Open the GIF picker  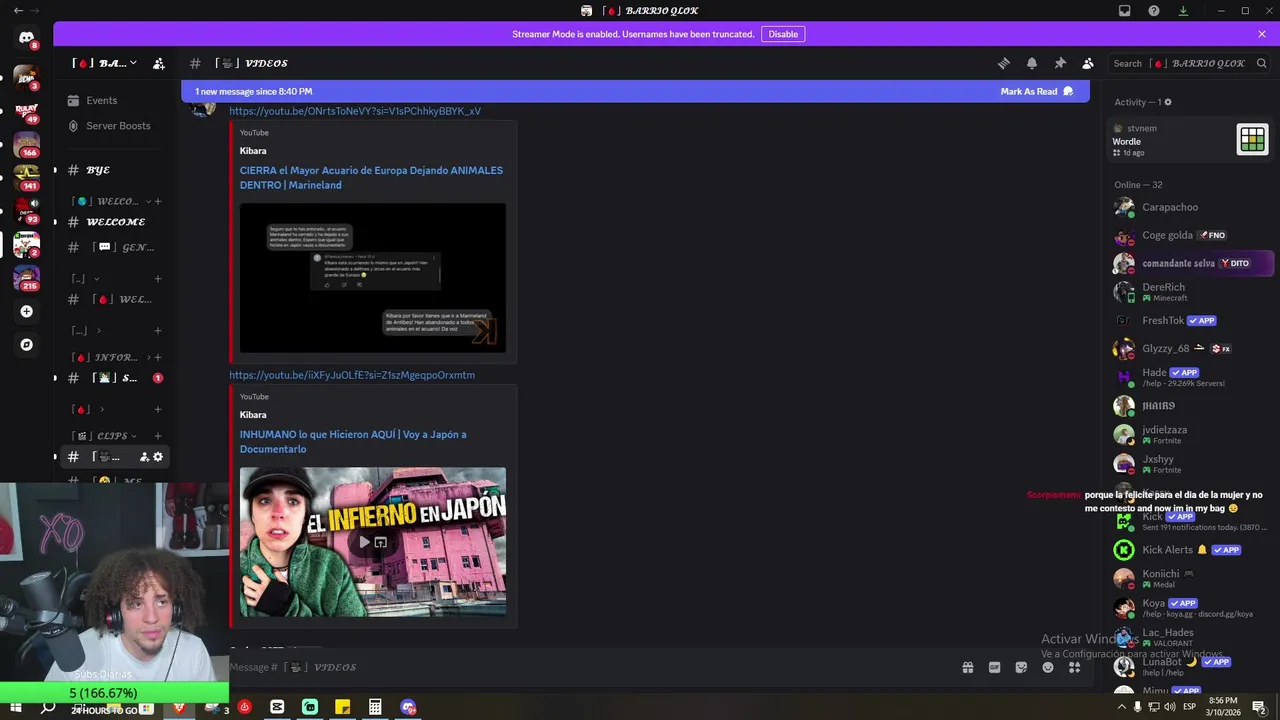tap(995, 667)
